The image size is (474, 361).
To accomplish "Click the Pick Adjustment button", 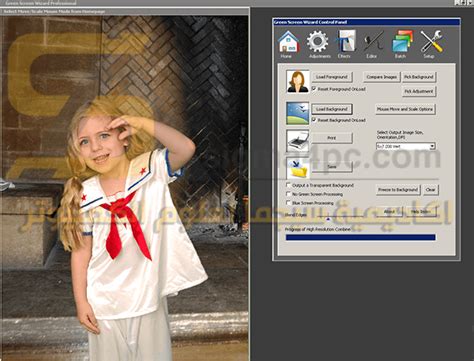I will [x=419, y=91].
